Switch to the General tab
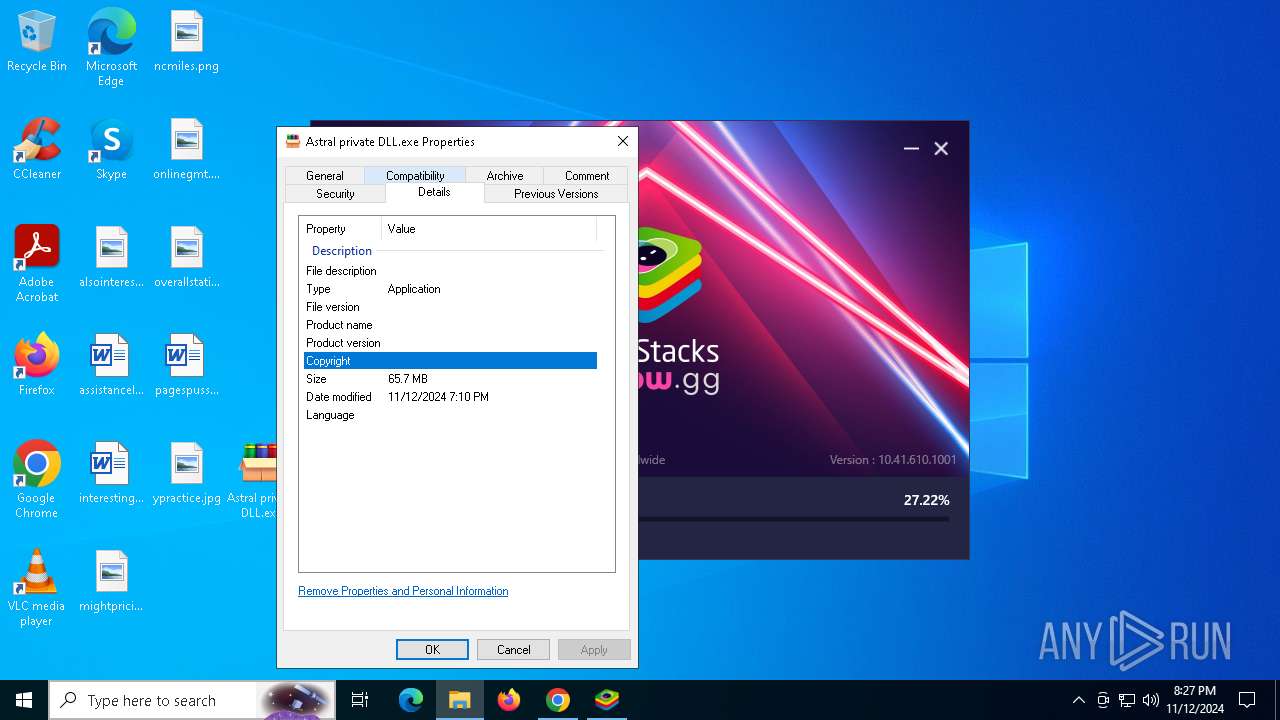1280x720 pixels. pyautogui.click(x=324, y=176)
